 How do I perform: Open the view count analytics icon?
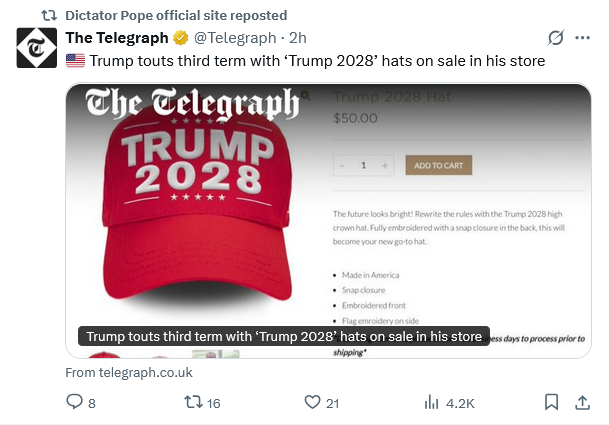432,402
